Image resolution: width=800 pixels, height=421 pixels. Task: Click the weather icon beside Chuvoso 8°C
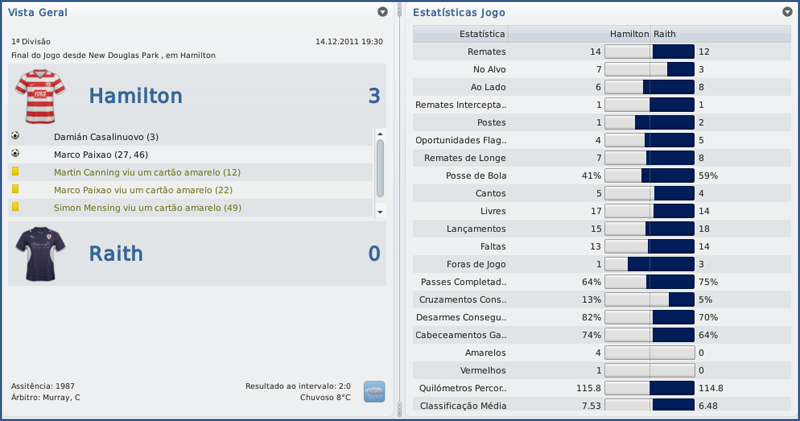tap(374, 391)
